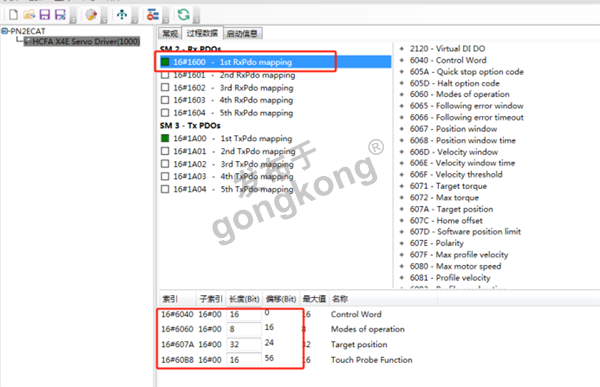Select the Touch Probe Function name cell
The height and width of the screenshot is (387, 600).
(x=372, y=360)
